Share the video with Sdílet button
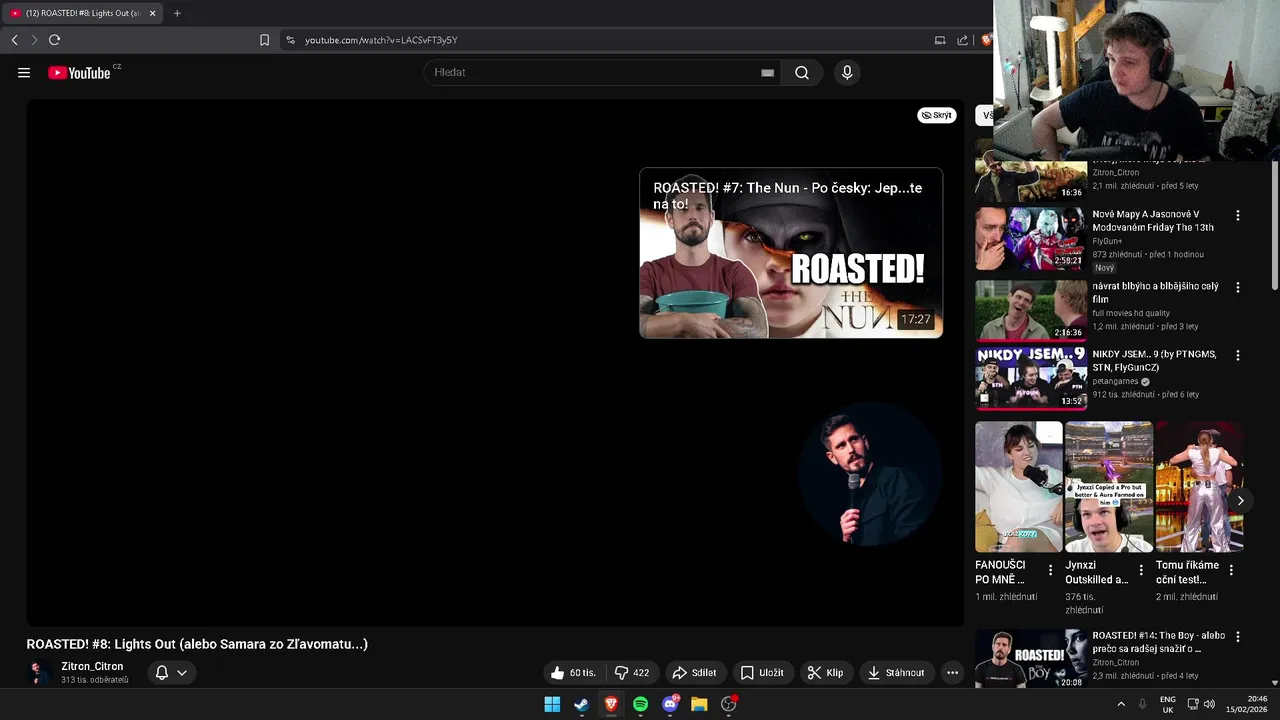The height and width of the screenshot is (720, 1280). click(x=695, y=673)
